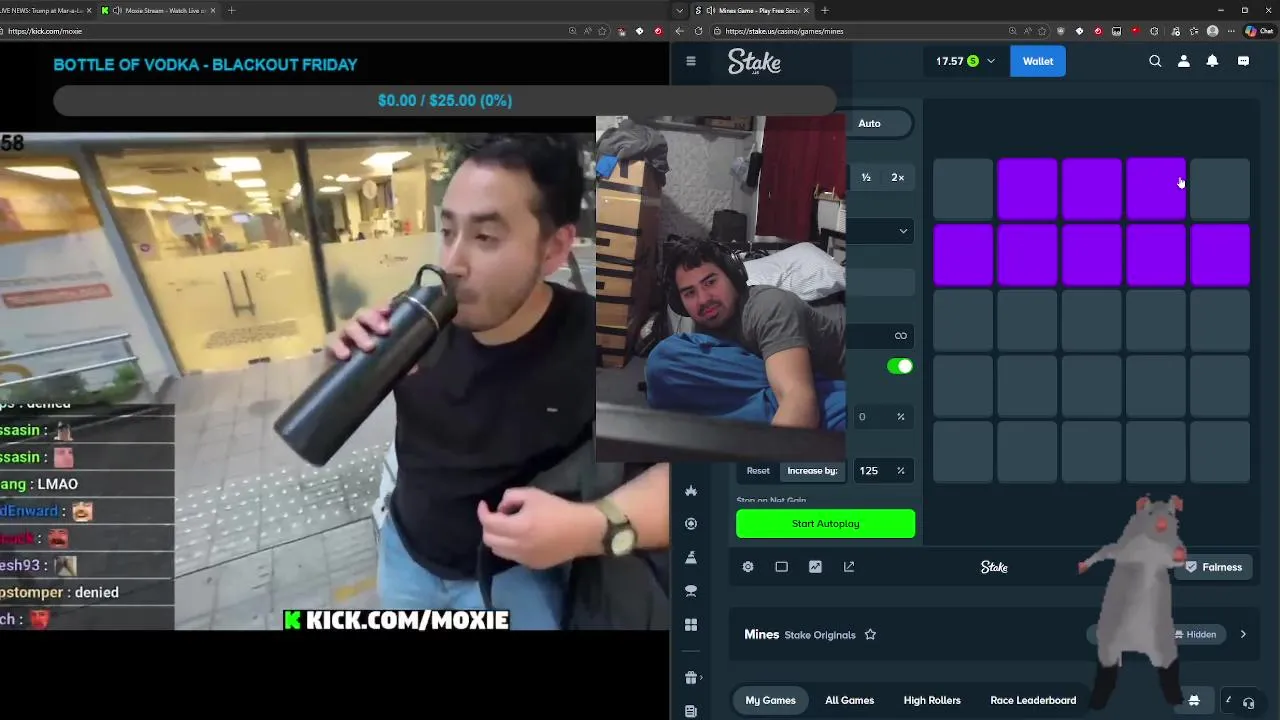Open the browser profile avatar in Stake window
The height and width of the screenshot is (720, 1280).
point(1213,31)
